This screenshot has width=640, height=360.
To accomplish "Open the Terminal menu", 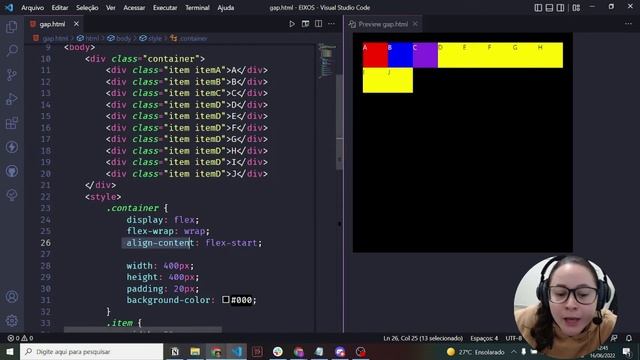I will [x=197, y=8].
